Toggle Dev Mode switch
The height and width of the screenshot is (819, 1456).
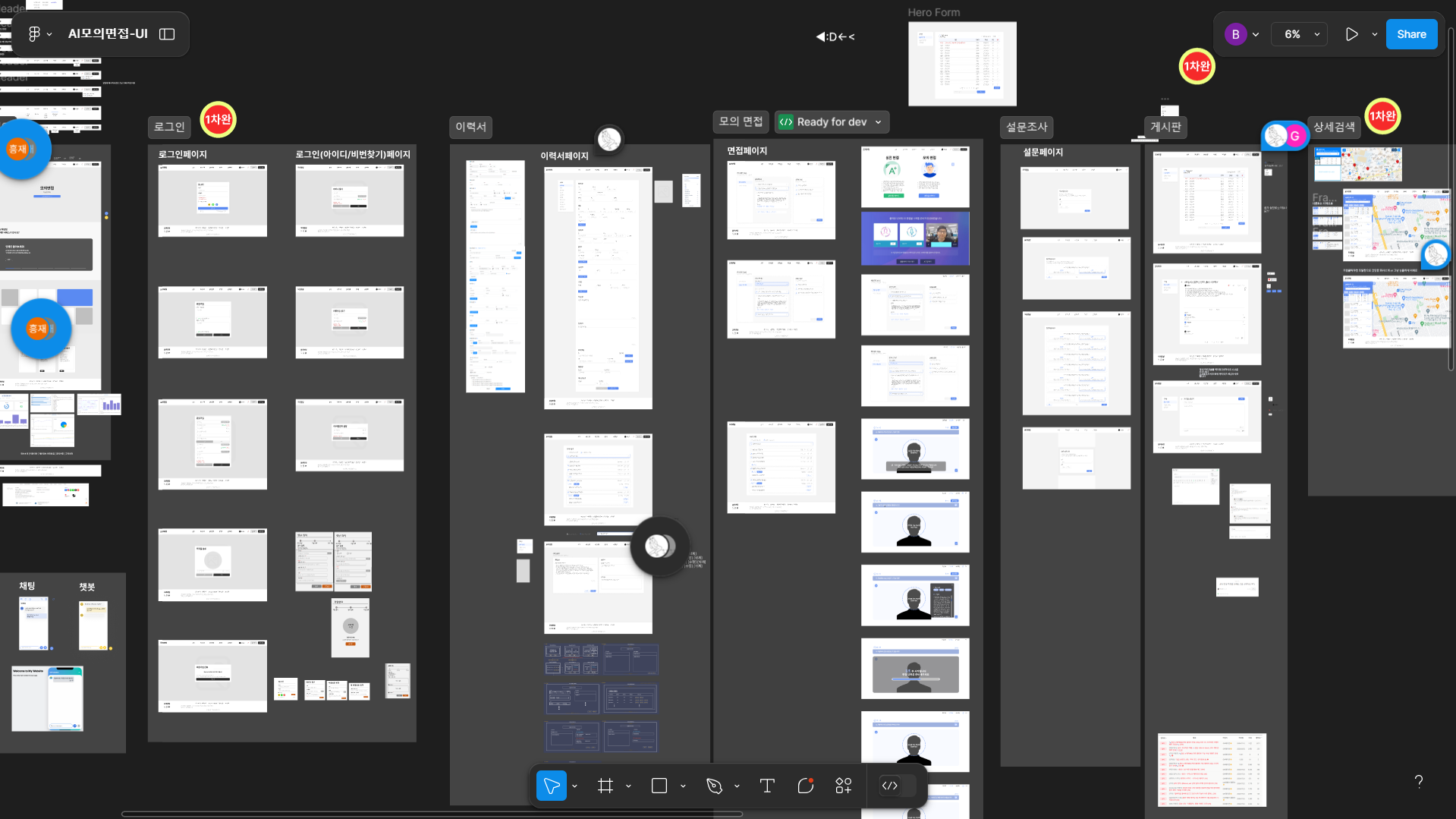pyautogui.click(x=891, y=786)
